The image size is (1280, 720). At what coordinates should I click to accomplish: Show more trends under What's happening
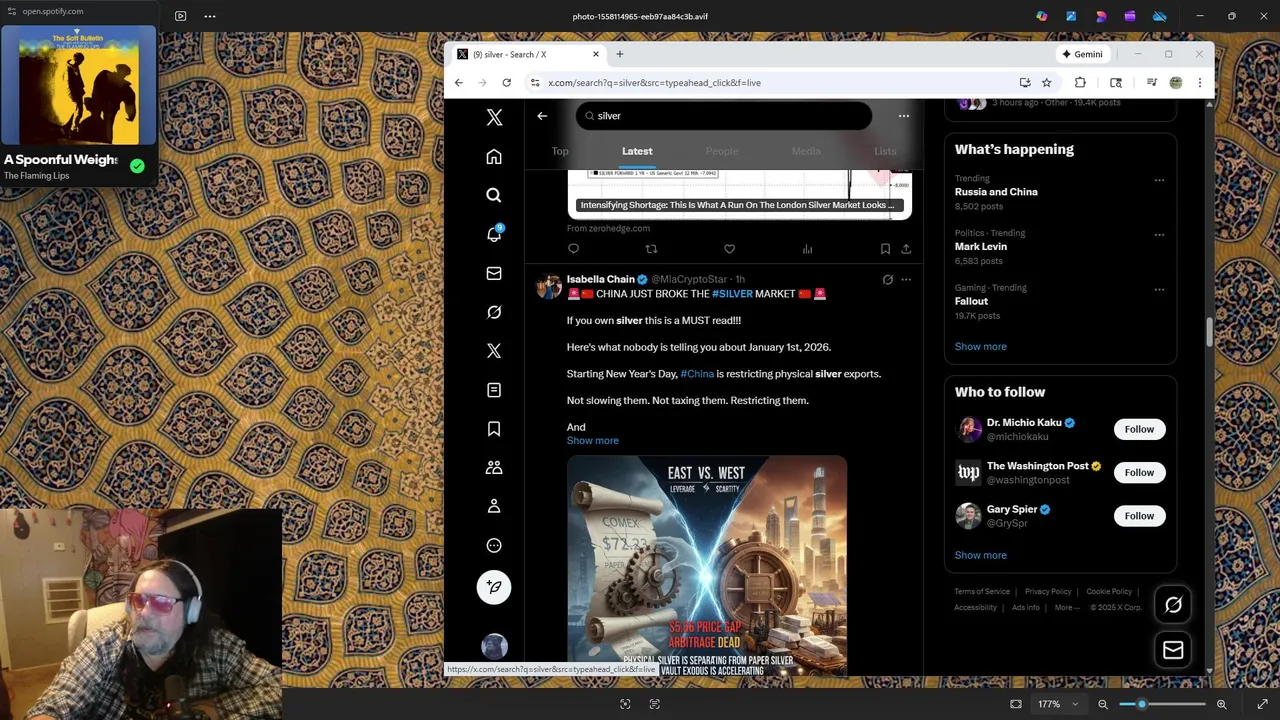pyautogui.click(x=981, y=347)
